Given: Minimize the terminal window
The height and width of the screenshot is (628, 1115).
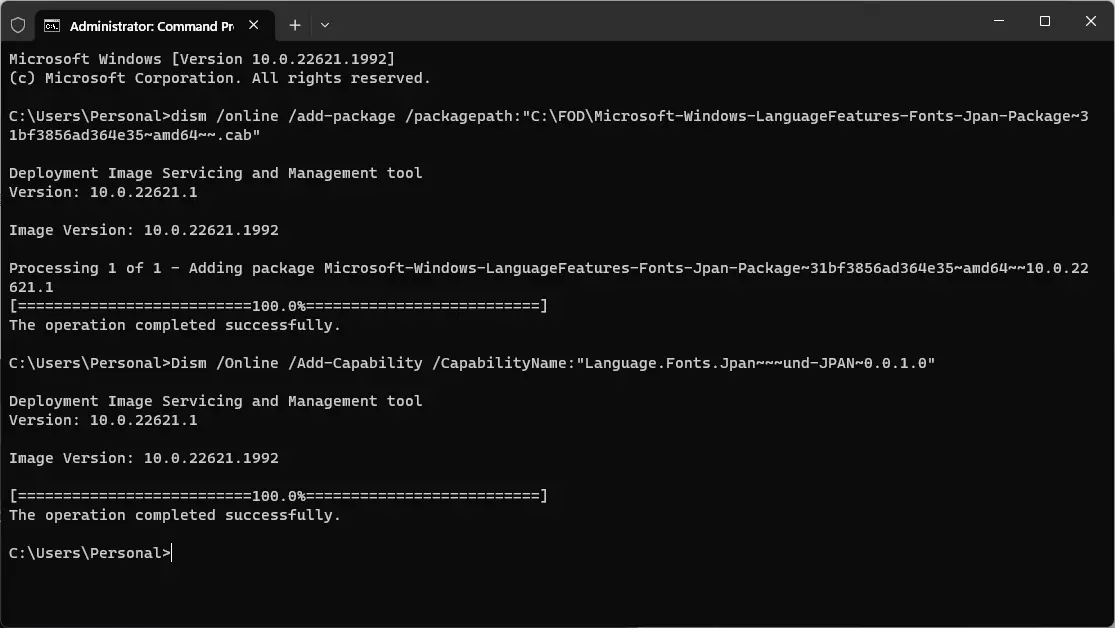Looking at the screenshot, I should pos(999,21).
